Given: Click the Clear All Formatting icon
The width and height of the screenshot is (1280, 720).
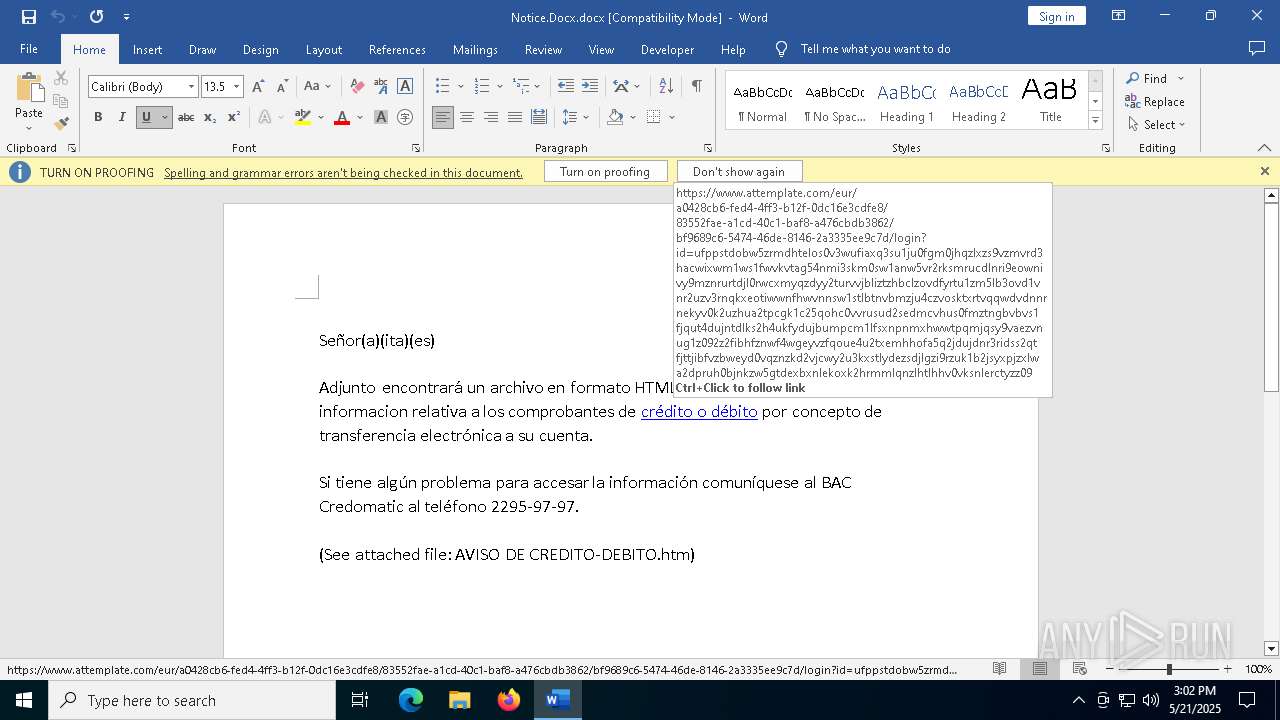Looking at the screenshot, I should (357, 87).
